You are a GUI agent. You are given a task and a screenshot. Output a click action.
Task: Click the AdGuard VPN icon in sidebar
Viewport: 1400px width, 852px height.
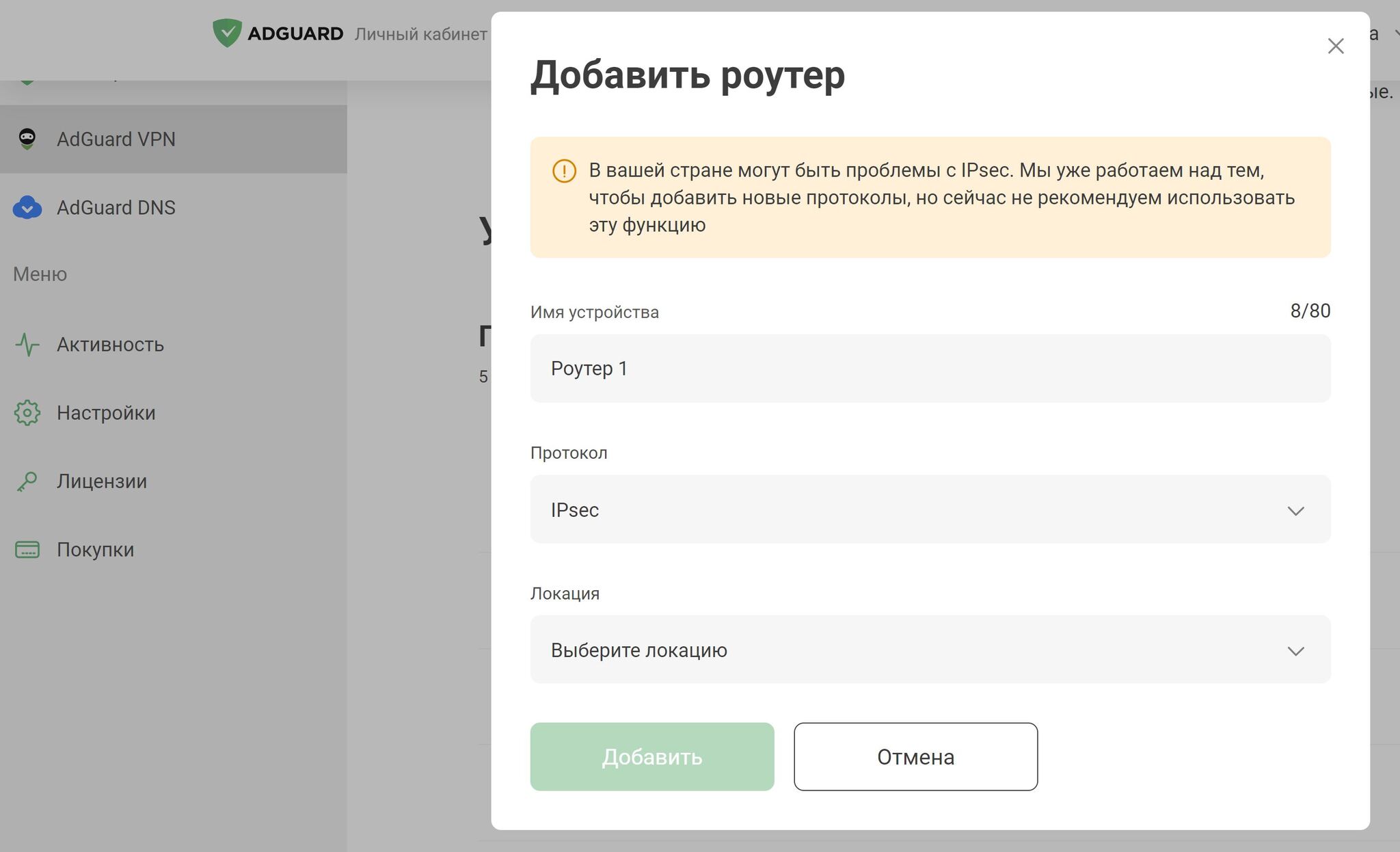(28, 139)
